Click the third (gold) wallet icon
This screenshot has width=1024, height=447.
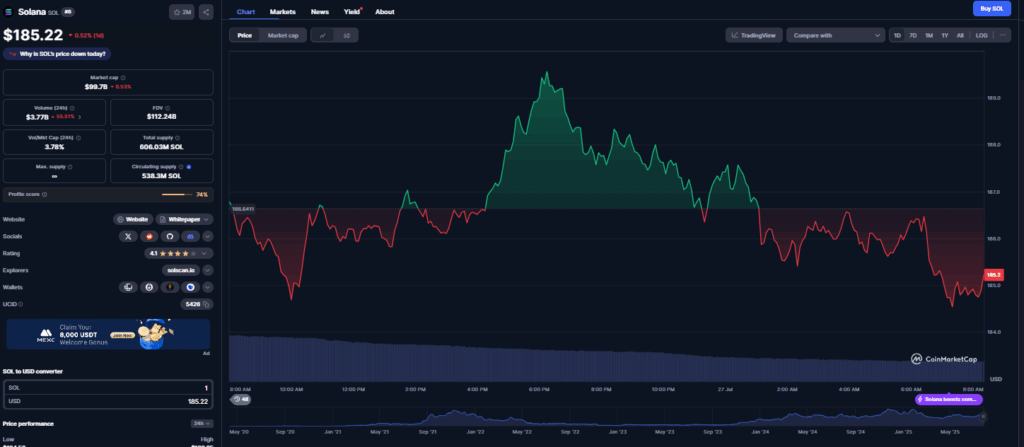tap(170, 287)
